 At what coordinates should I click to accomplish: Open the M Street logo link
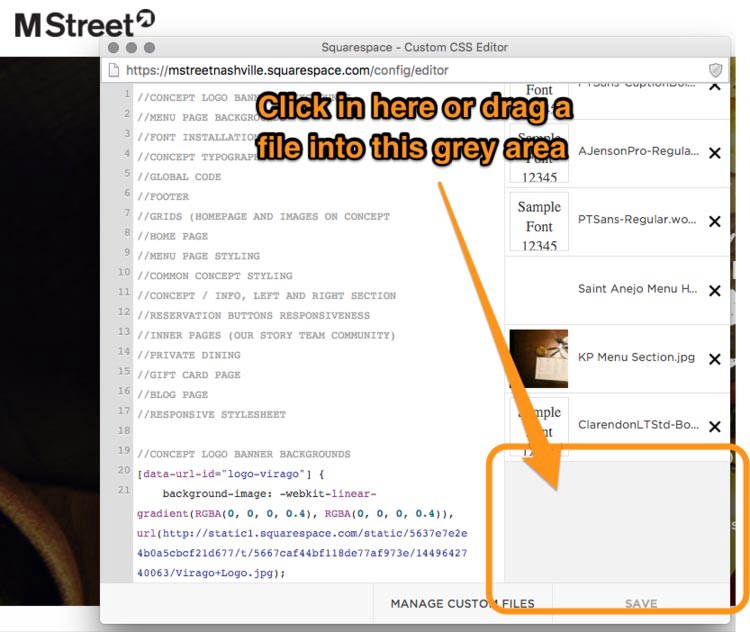[x=84, y=24]
